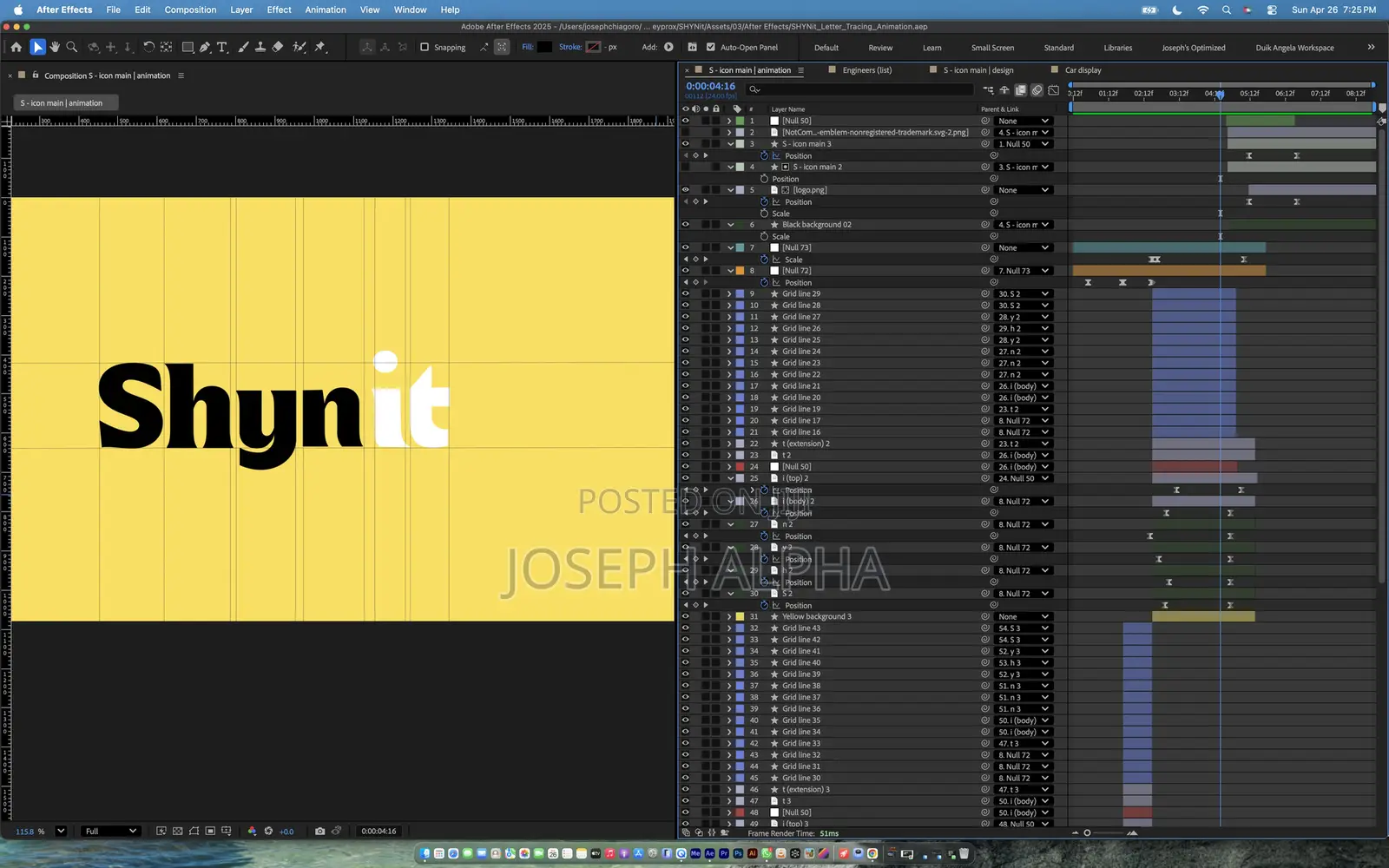Toggle the Auto-Open Panel checkbox
The width and height of the screenshot is (1389, 868).
(711, 47)
